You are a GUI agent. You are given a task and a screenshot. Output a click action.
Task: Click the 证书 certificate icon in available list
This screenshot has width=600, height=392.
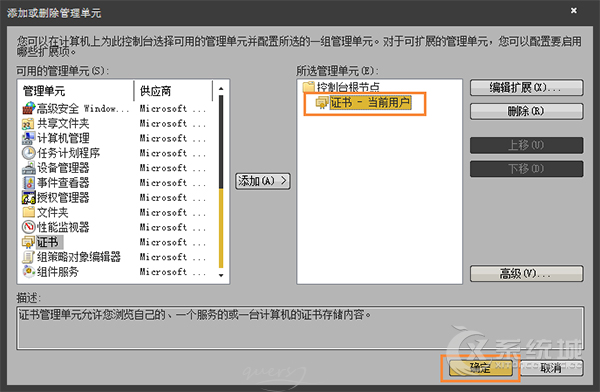[29, 242]
